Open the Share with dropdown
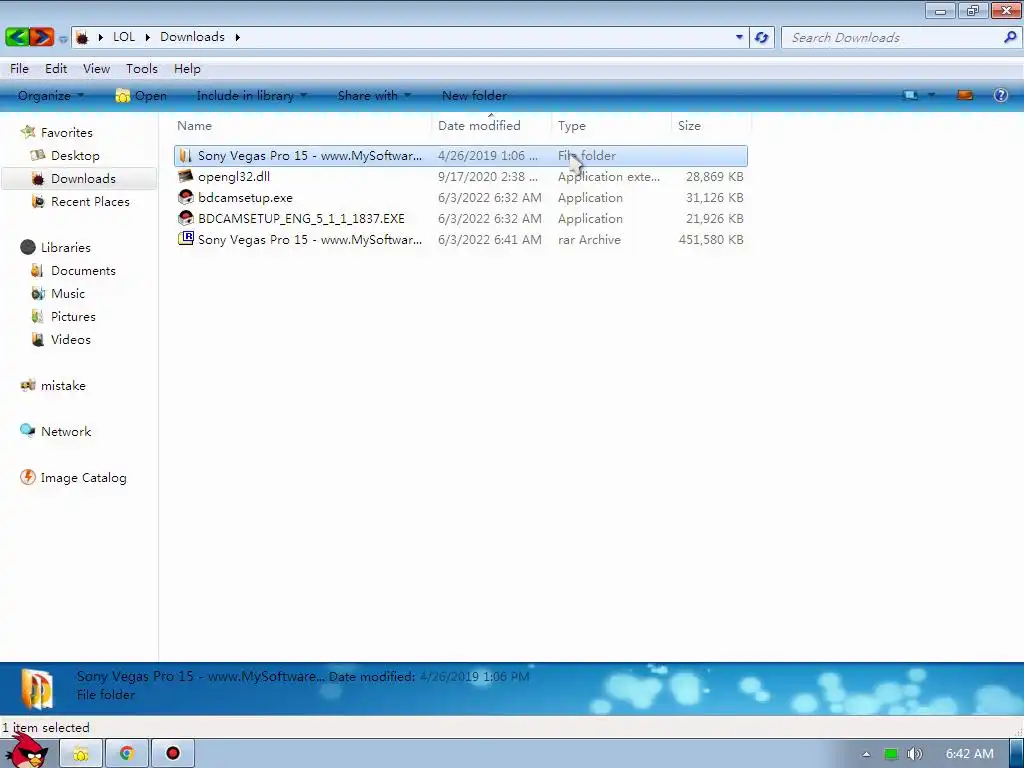The image size is (1024, 768). click(374, 95)
